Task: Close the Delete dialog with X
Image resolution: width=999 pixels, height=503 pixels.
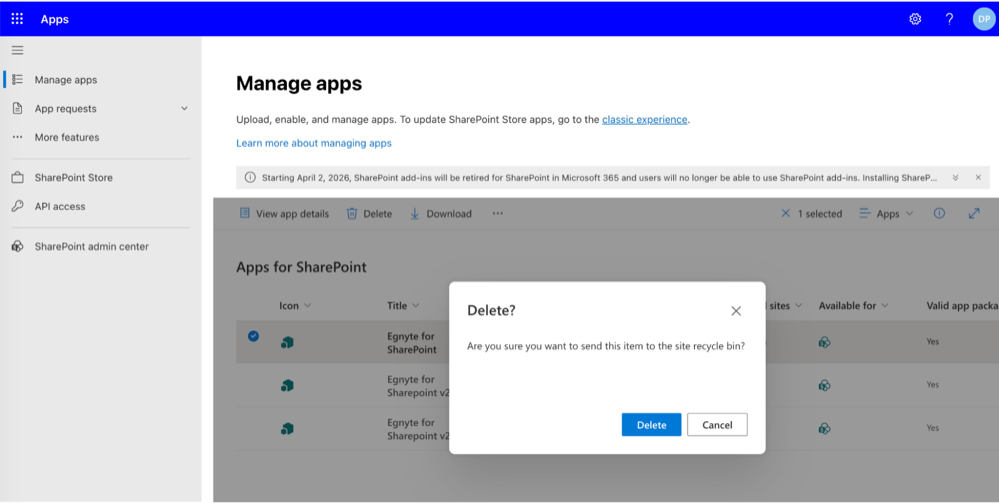Action: tap(736, 311)
